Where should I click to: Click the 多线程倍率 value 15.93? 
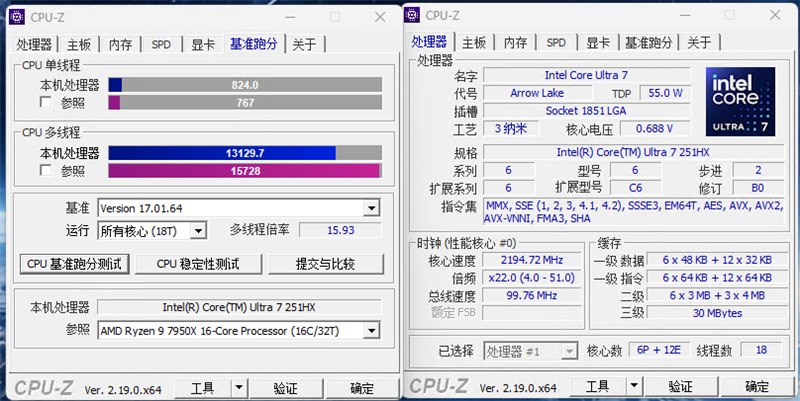[x=340, y=230]
